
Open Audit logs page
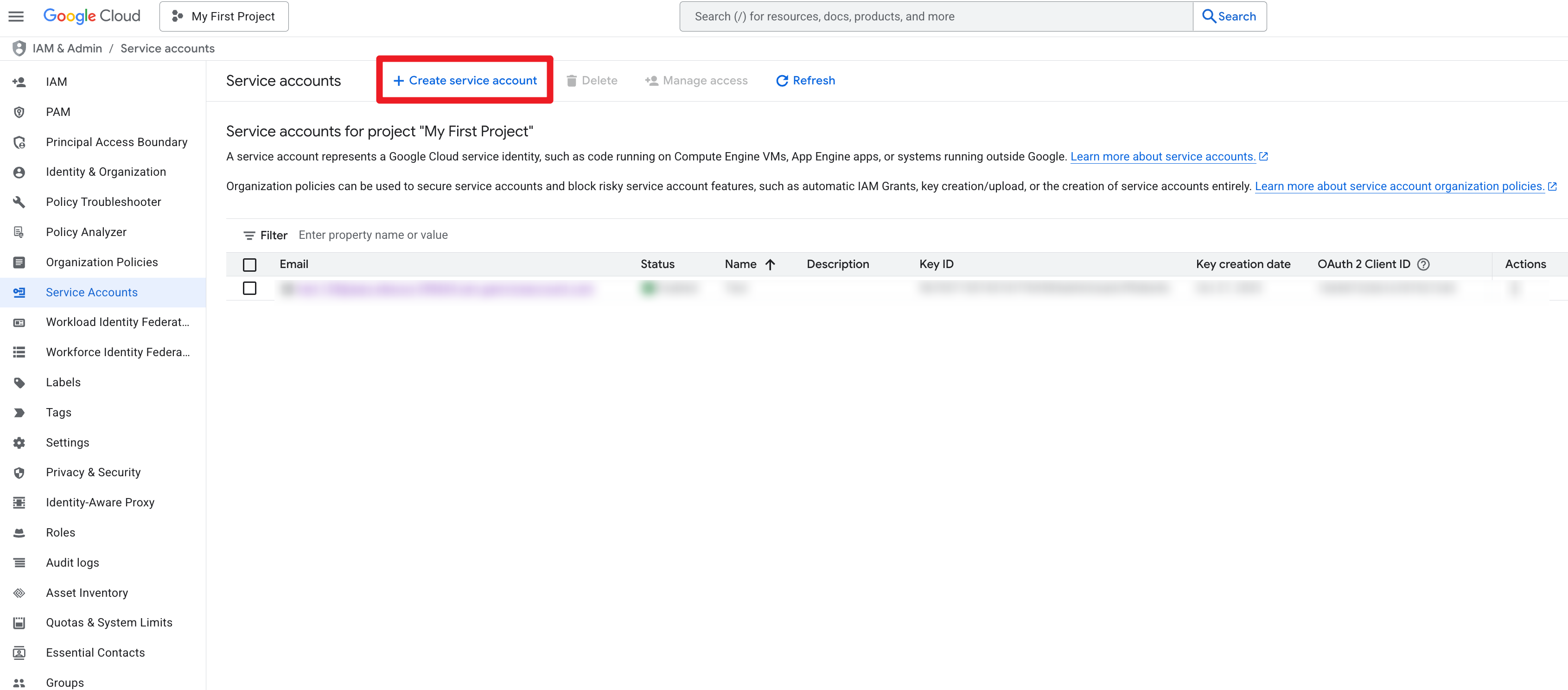point(72,563)
